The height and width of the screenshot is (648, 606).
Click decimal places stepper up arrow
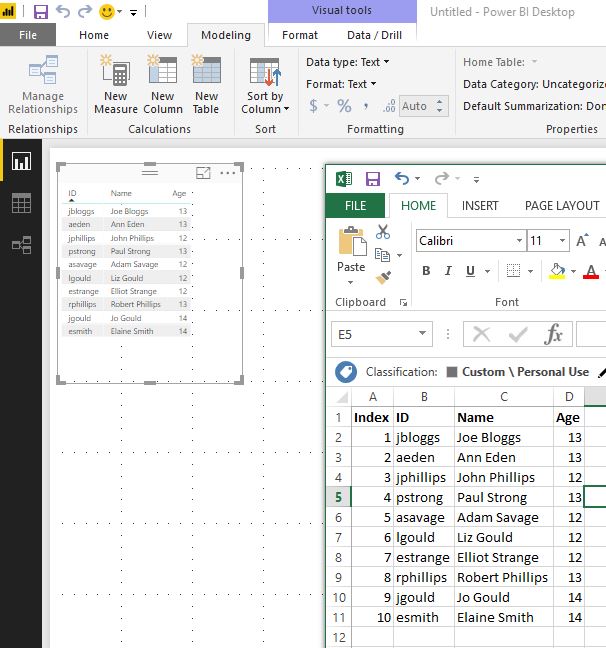click(x=440, y=101)
